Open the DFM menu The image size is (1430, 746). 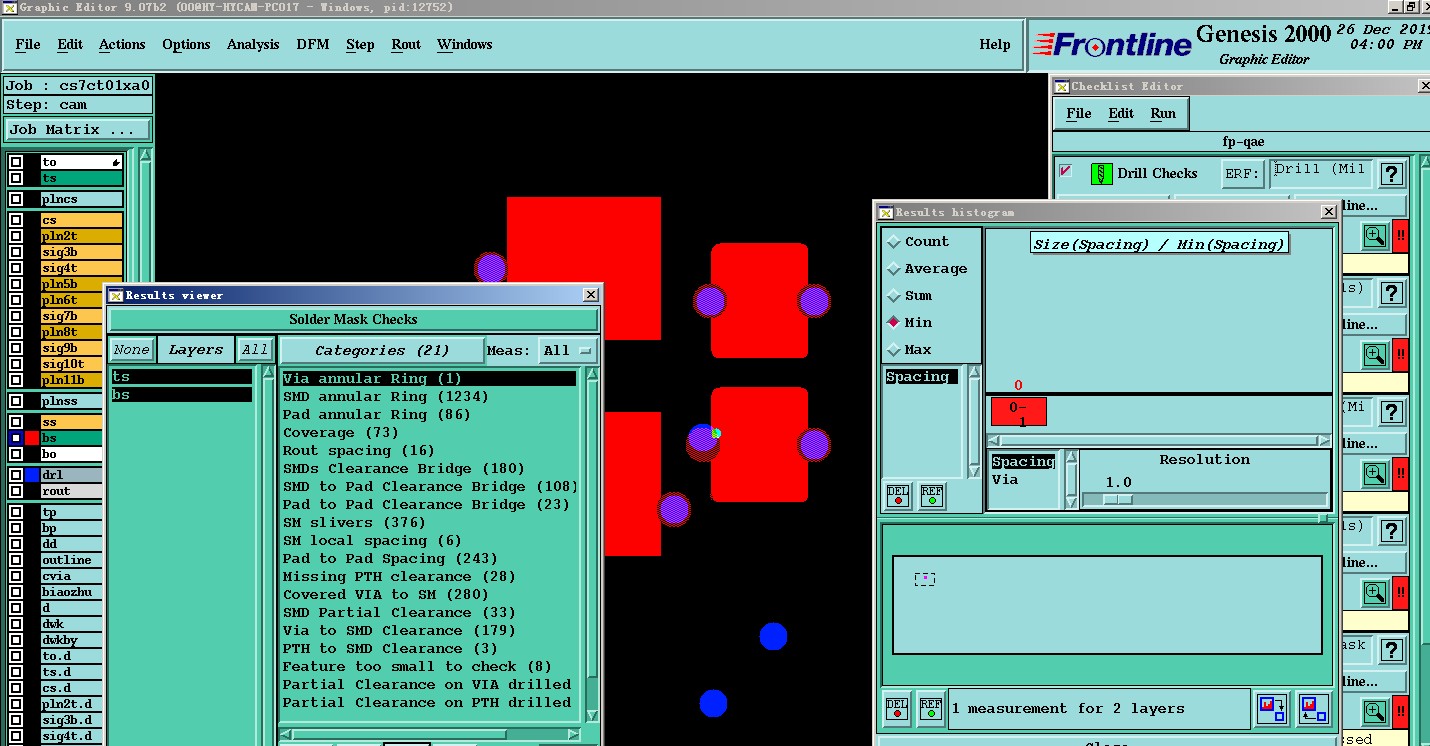(x=312, y=44)
